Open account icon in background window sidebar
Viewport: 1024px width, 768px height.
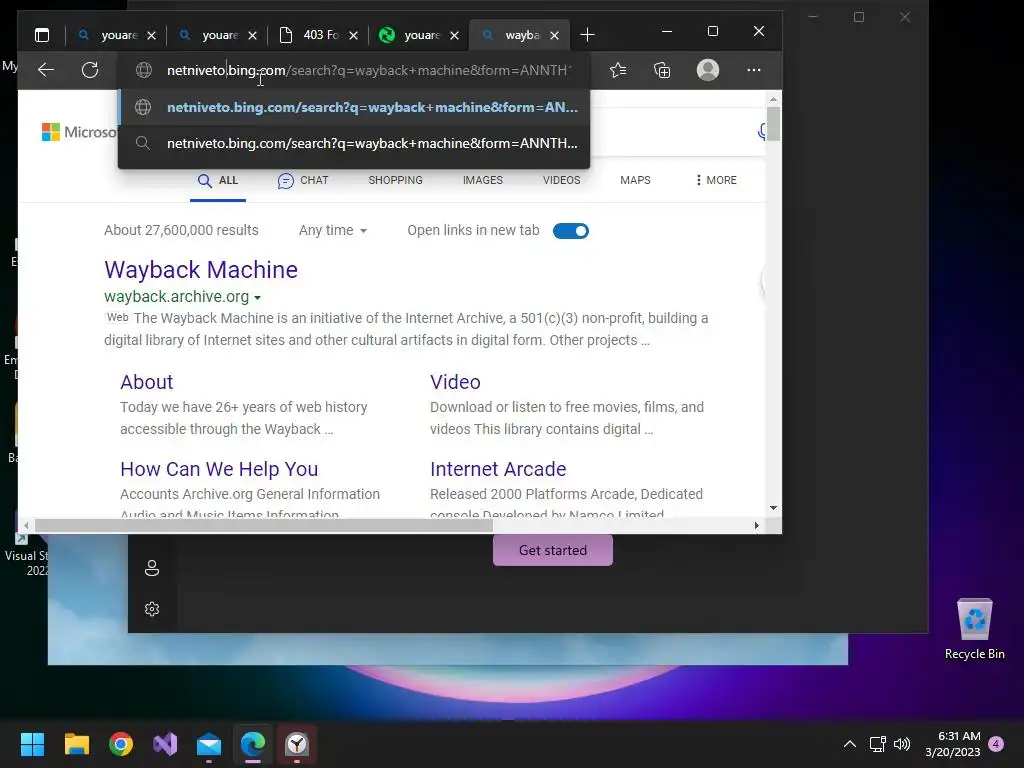[x=152, y=568]
